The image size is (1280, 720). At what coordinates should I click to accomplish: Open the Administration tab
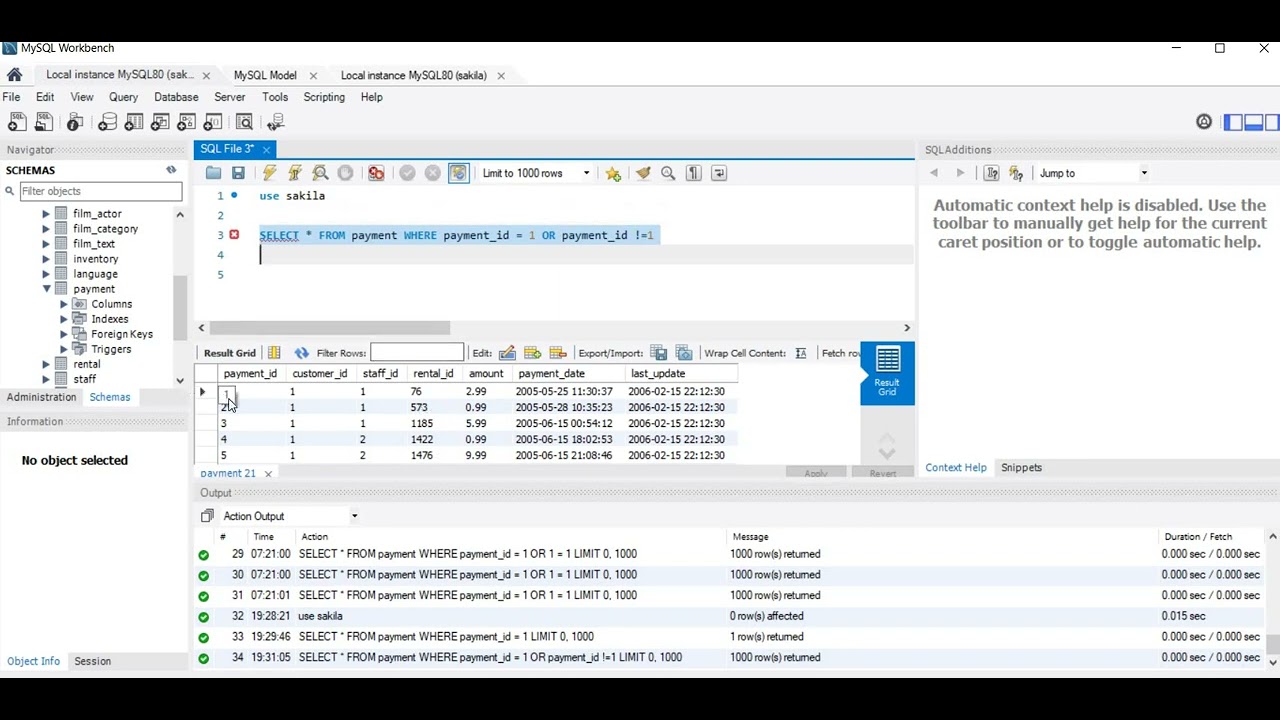pos(41,397)
